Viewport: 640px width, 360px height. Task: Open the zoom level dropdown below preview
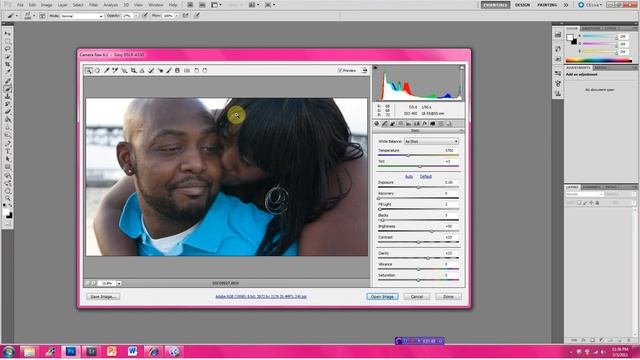coord(119,283)
